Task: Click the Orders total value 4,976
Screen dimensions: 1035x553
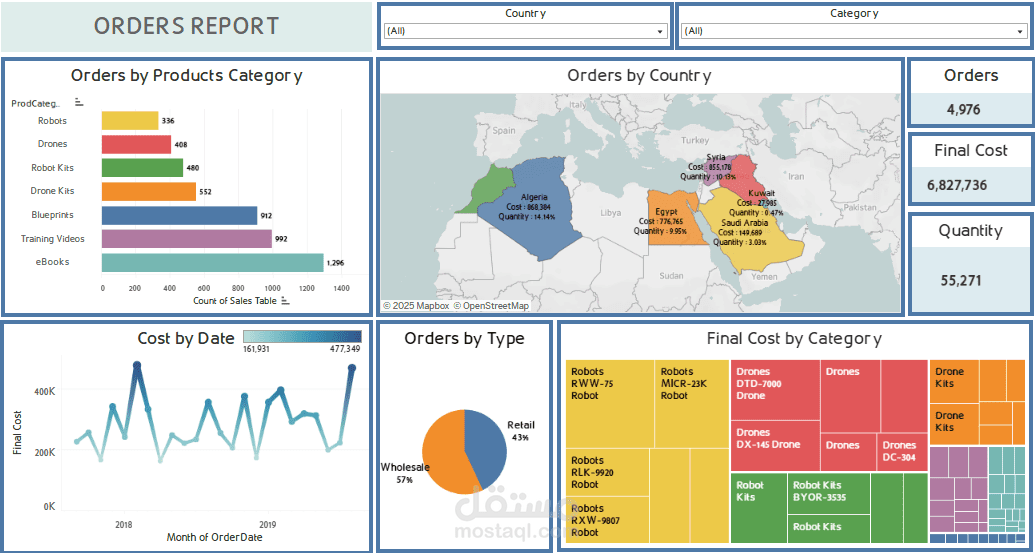Action: 963,110
